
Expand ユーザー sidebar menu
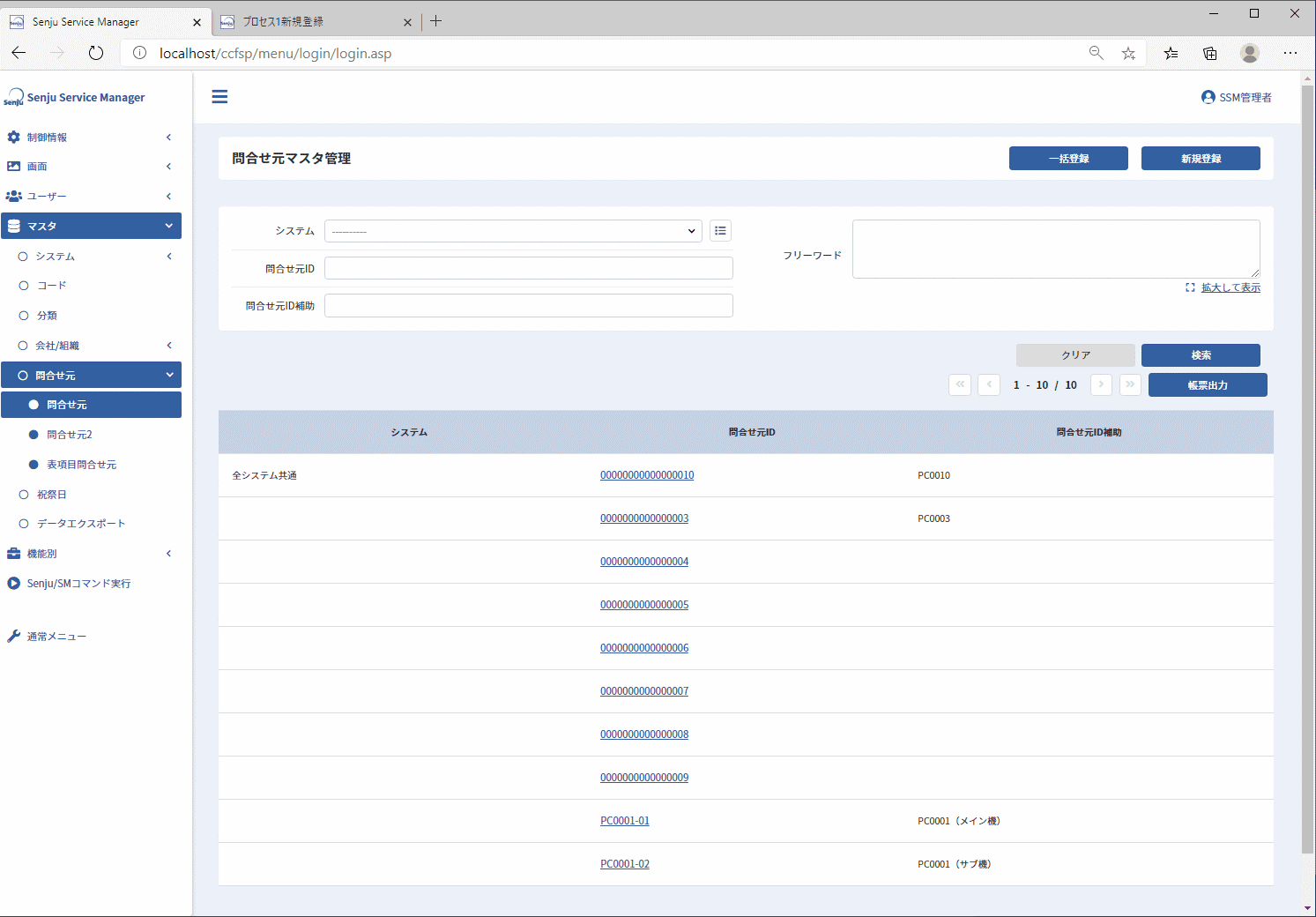[x=91, y=196]
